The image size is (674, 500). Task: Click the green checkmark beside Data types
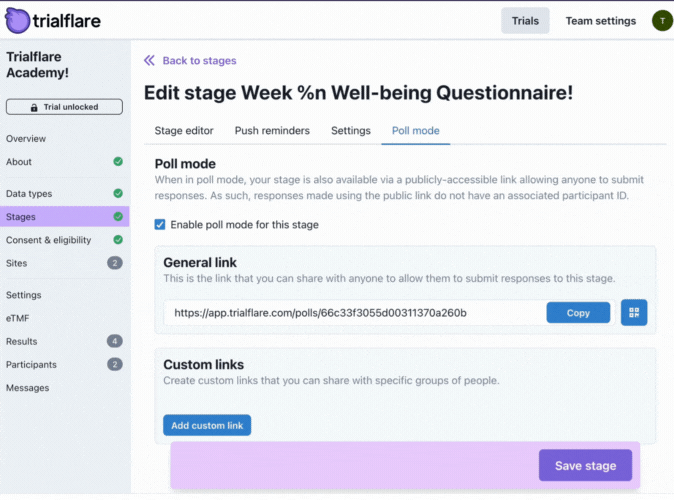point(118,193)
